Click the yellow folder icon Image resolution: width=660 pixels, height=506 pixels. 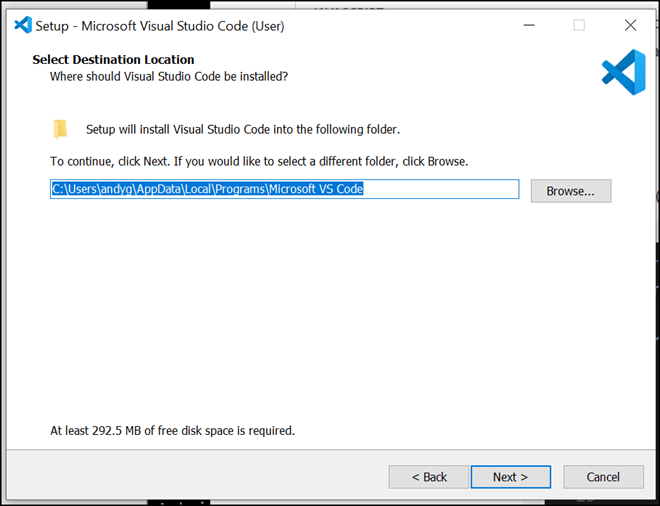pyautogui.click(x=61, y=129)
